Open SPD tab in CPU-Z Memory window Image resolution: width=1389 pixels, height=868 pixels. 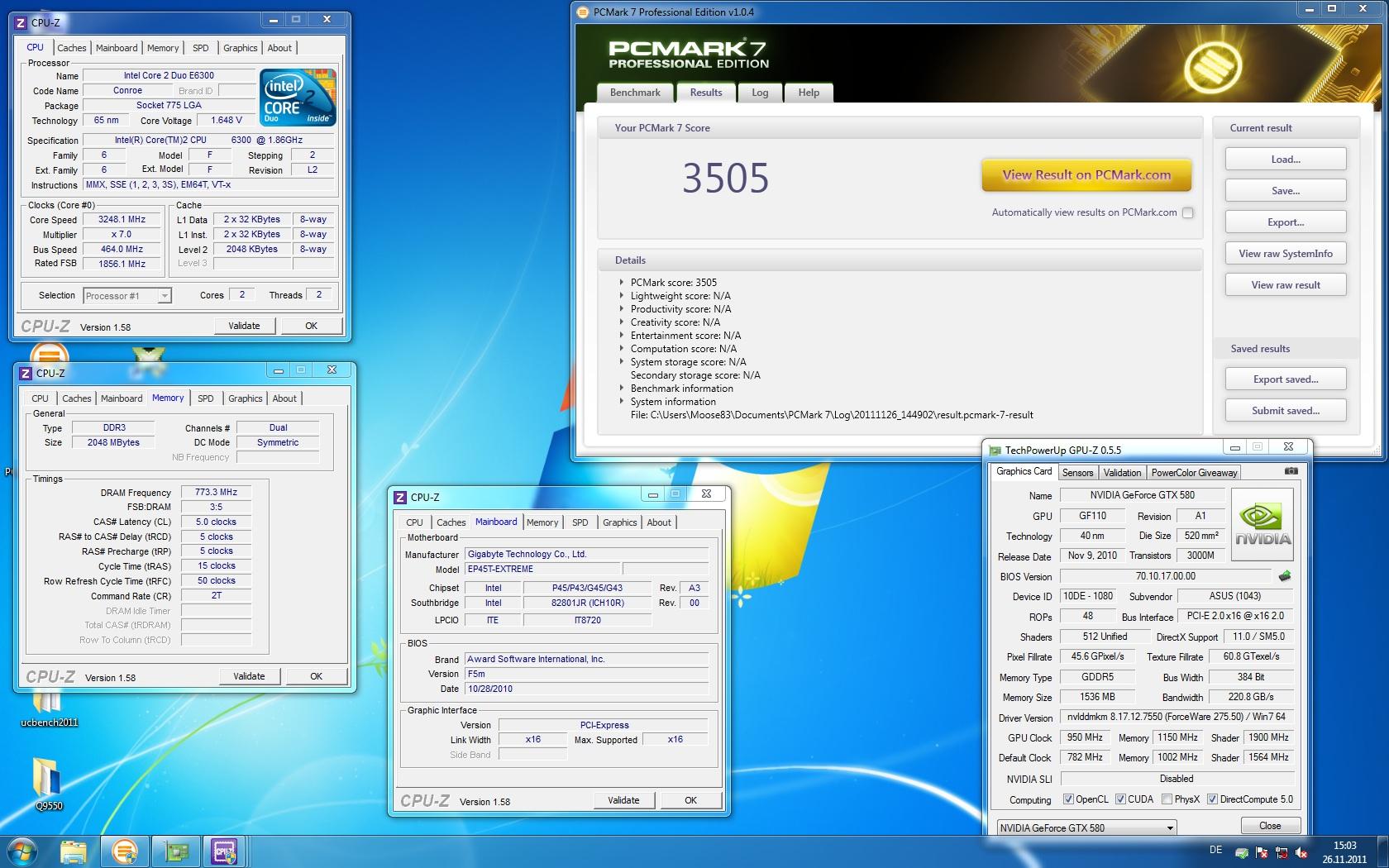point(206,398)
